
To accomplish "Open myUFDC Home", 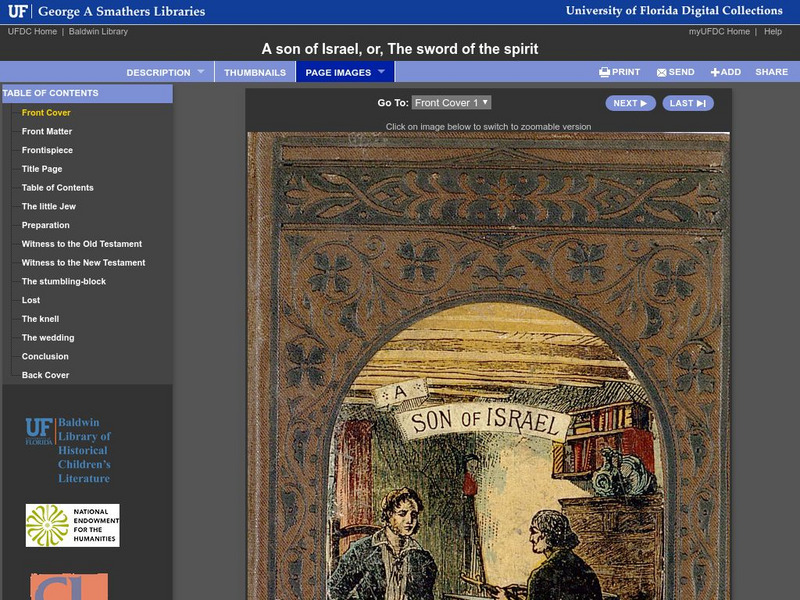I will (x=719, y=32).
